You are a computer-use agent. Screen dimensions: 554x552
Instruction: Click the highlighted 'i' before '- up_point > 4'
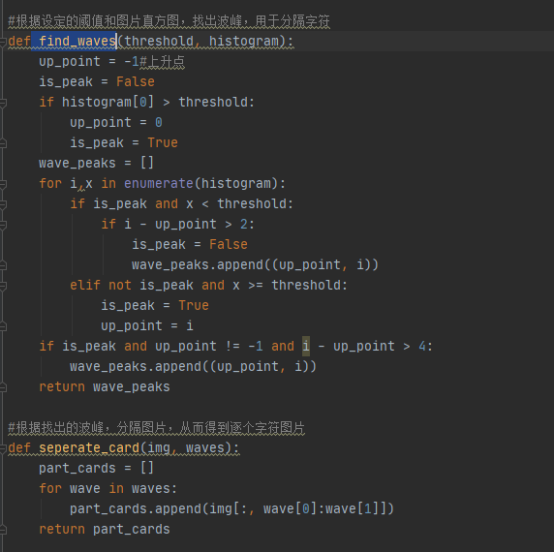tap(306, 346)
